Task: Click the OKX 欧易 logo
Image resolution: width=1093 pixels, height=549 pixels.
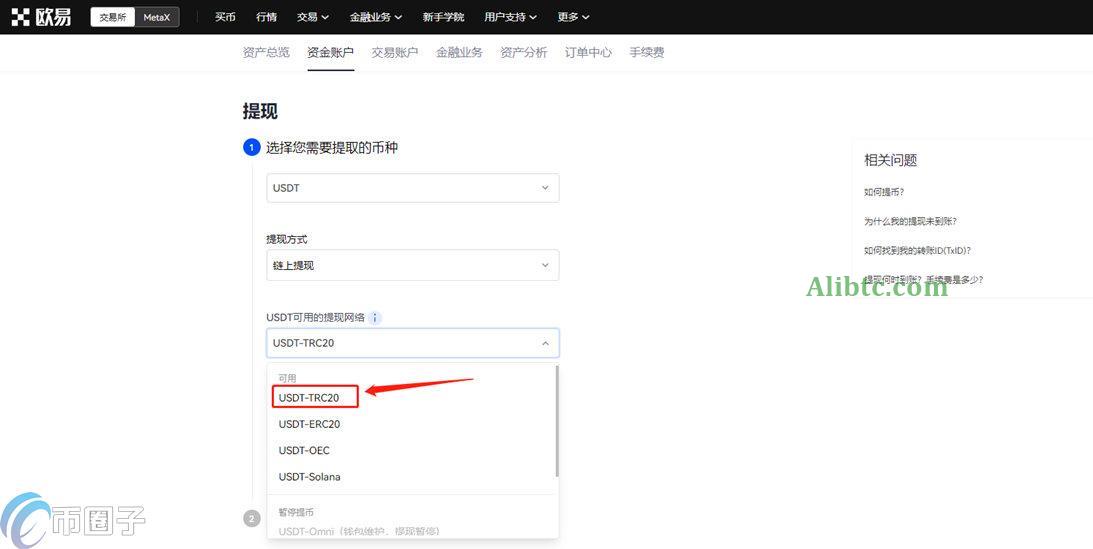Action: tap(40, 17)
